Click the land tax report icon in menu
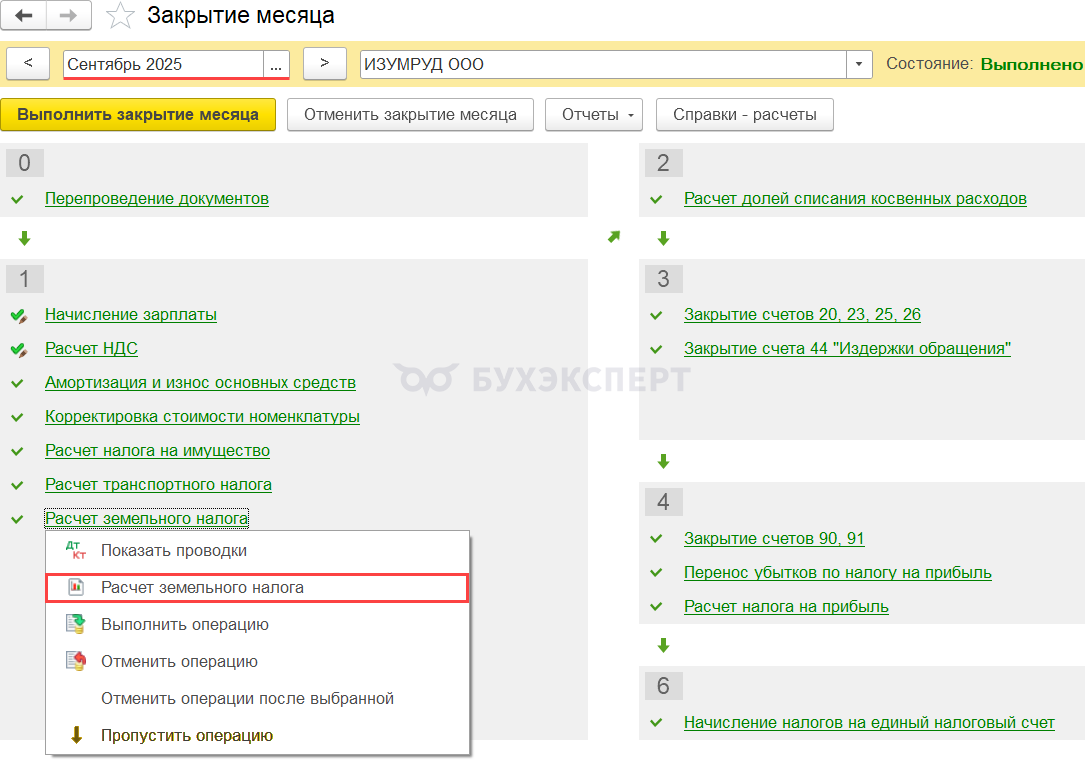 76,588
